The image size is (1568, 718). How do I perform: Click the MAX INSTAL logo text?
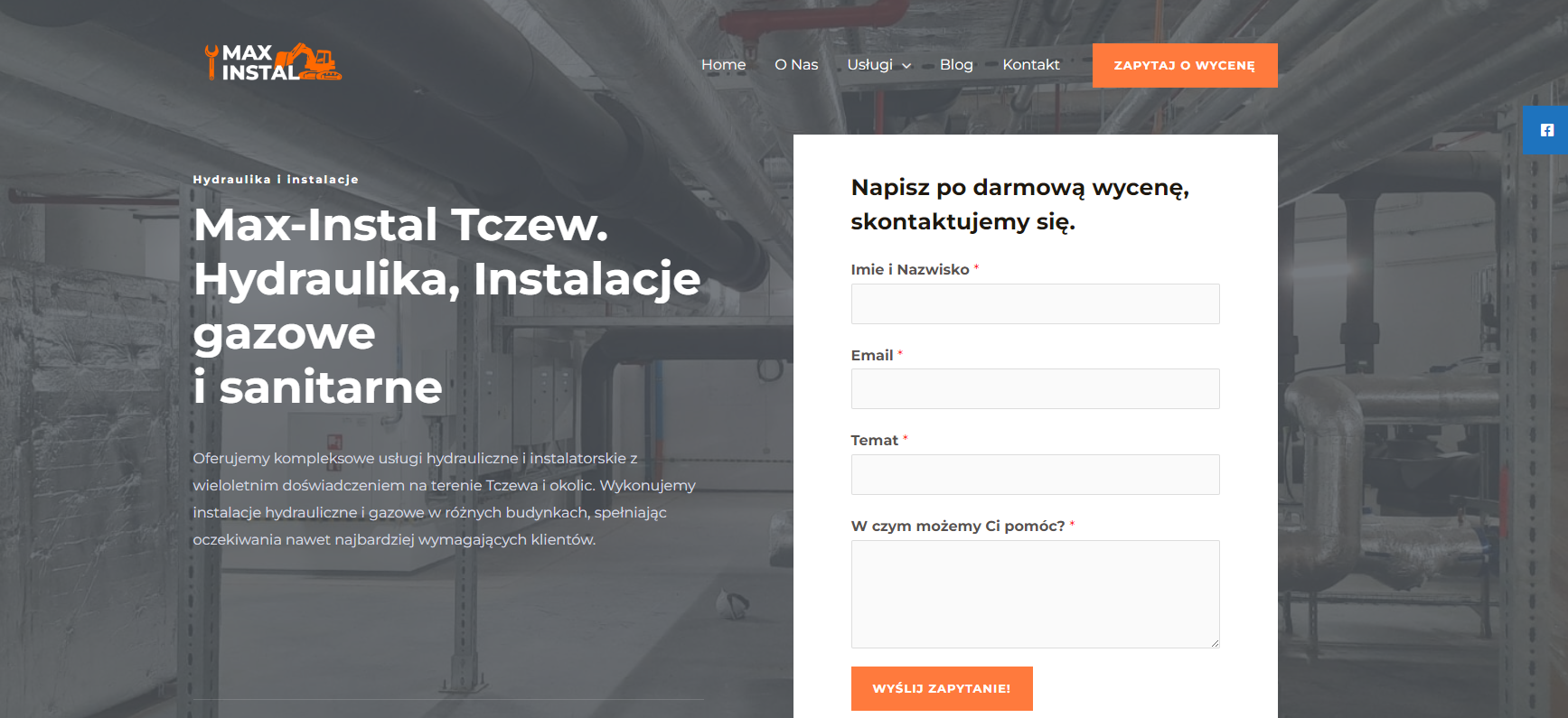(x=256, y=63)
